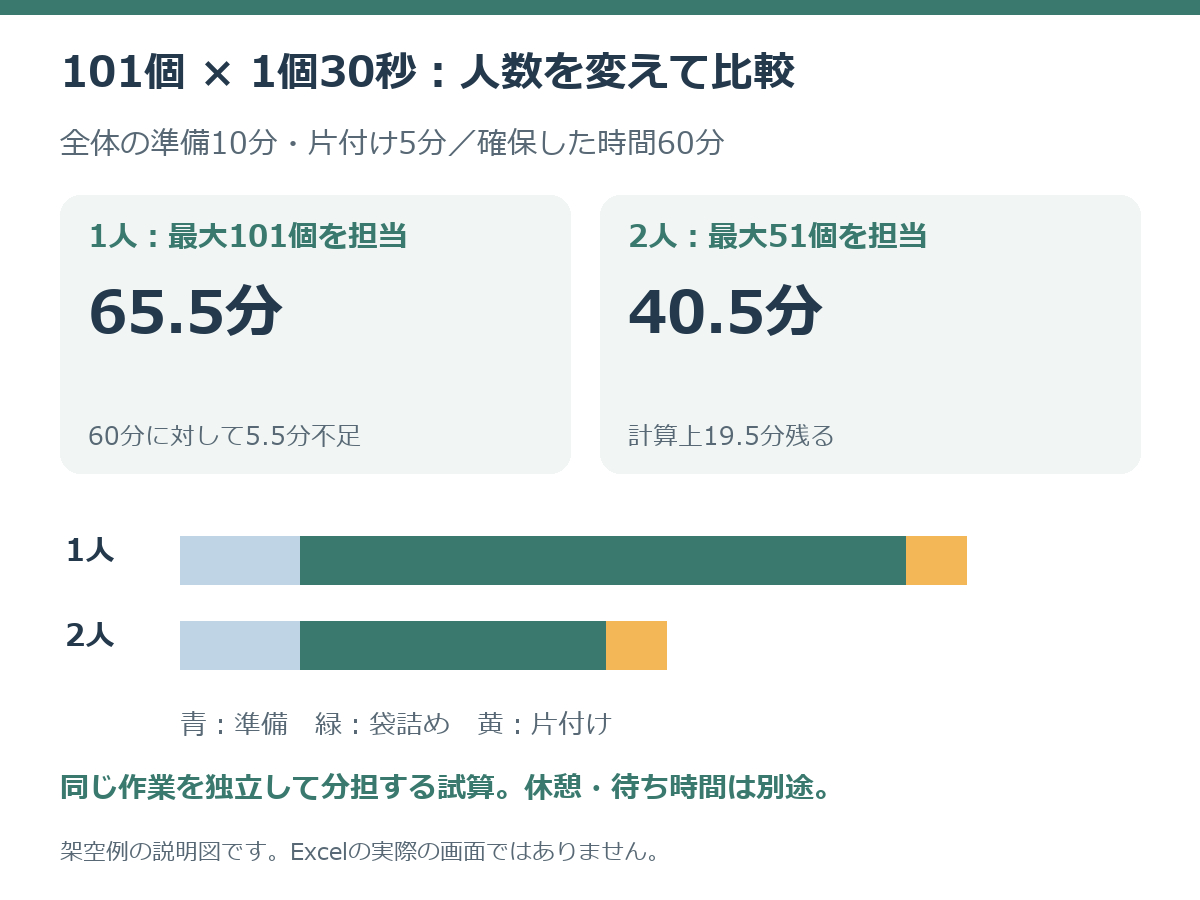The width and height of the screenshot is (1200, 900).
Task: Click the green note 同じ作業を独立して分担する試算
Action: tap(276, 788)
